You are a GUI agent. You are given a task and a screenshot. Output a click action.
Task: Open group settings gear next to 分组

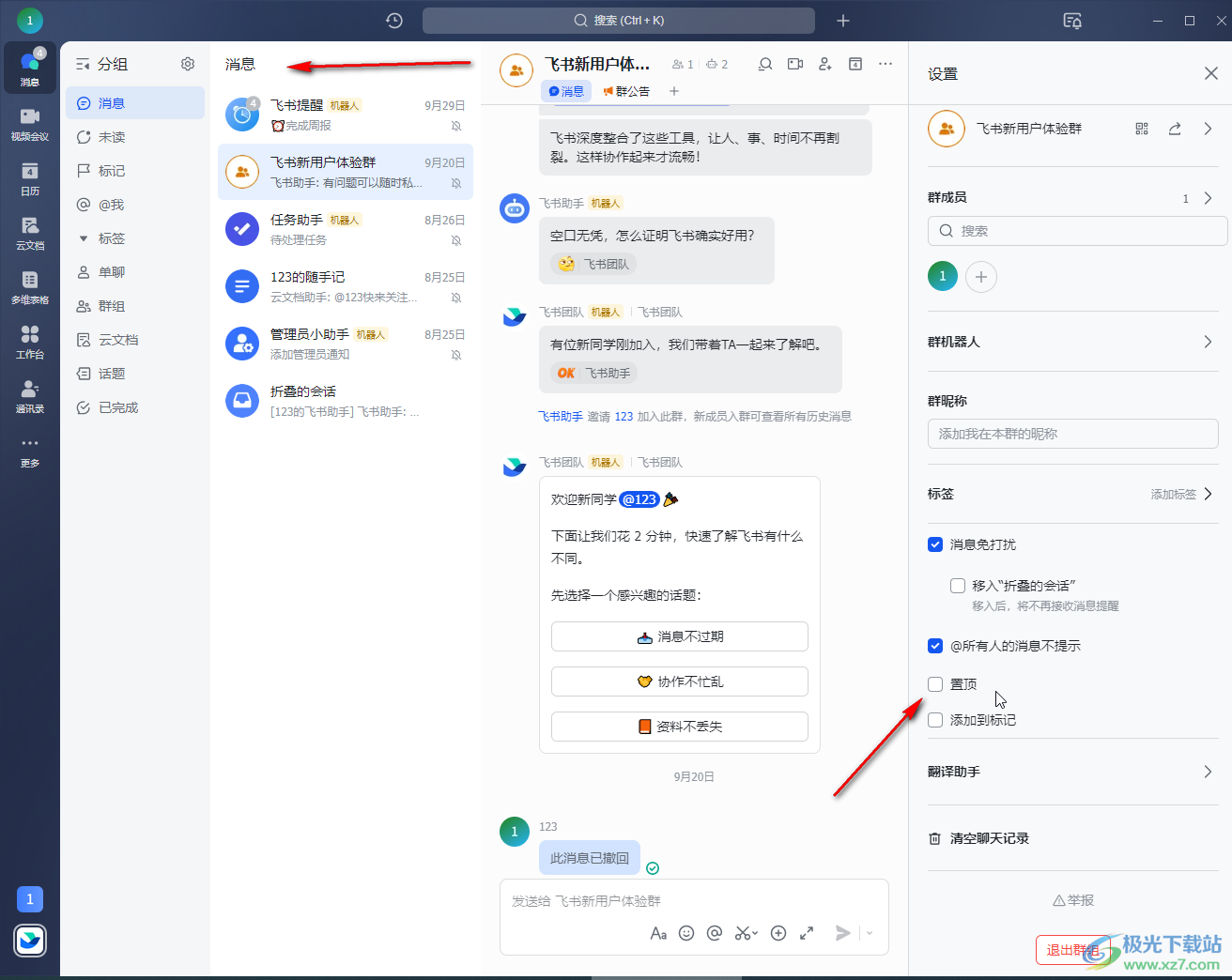click(188, 64)
